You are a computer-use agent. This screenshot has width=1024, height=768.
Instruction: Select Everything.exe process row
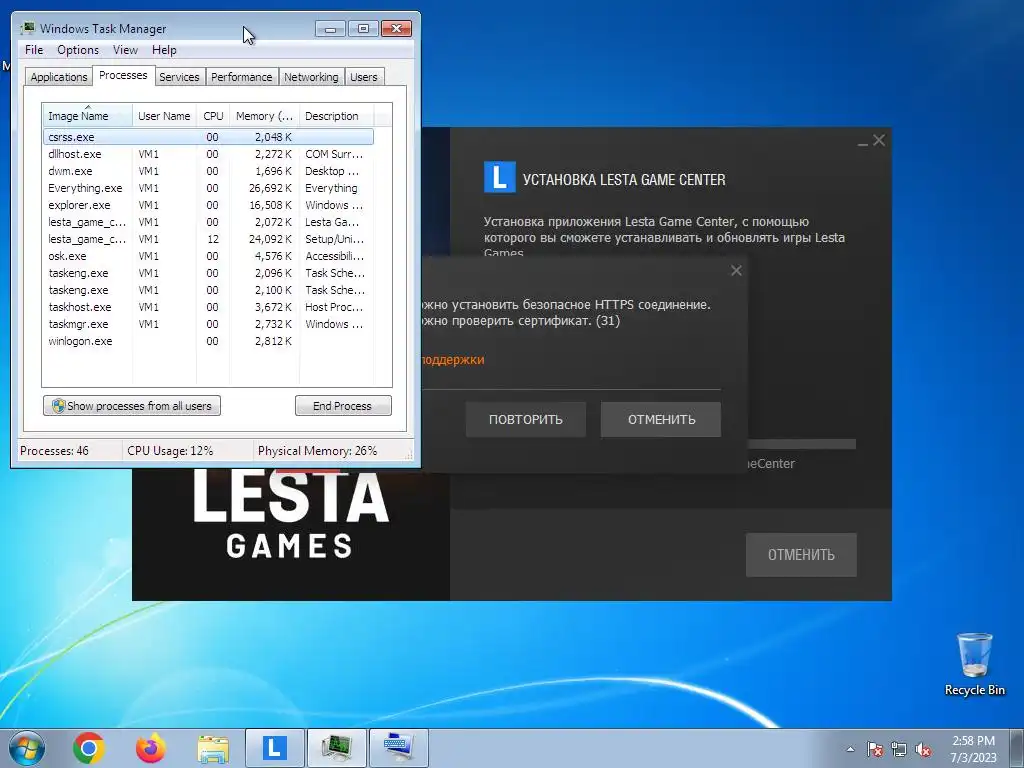coord(208,188)
